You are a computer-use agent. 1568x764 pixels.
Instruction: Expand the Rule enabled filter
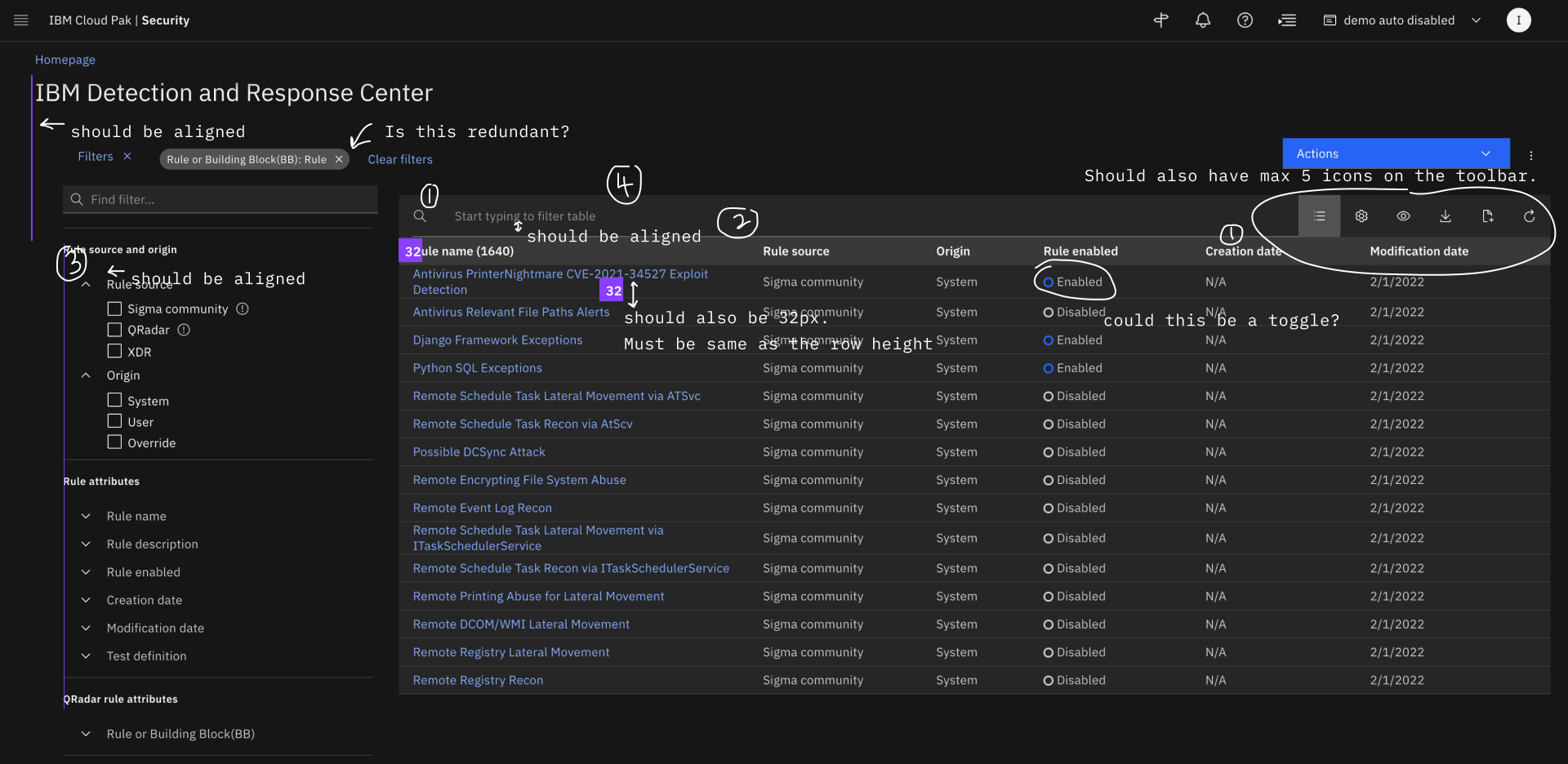pos(86,572)
